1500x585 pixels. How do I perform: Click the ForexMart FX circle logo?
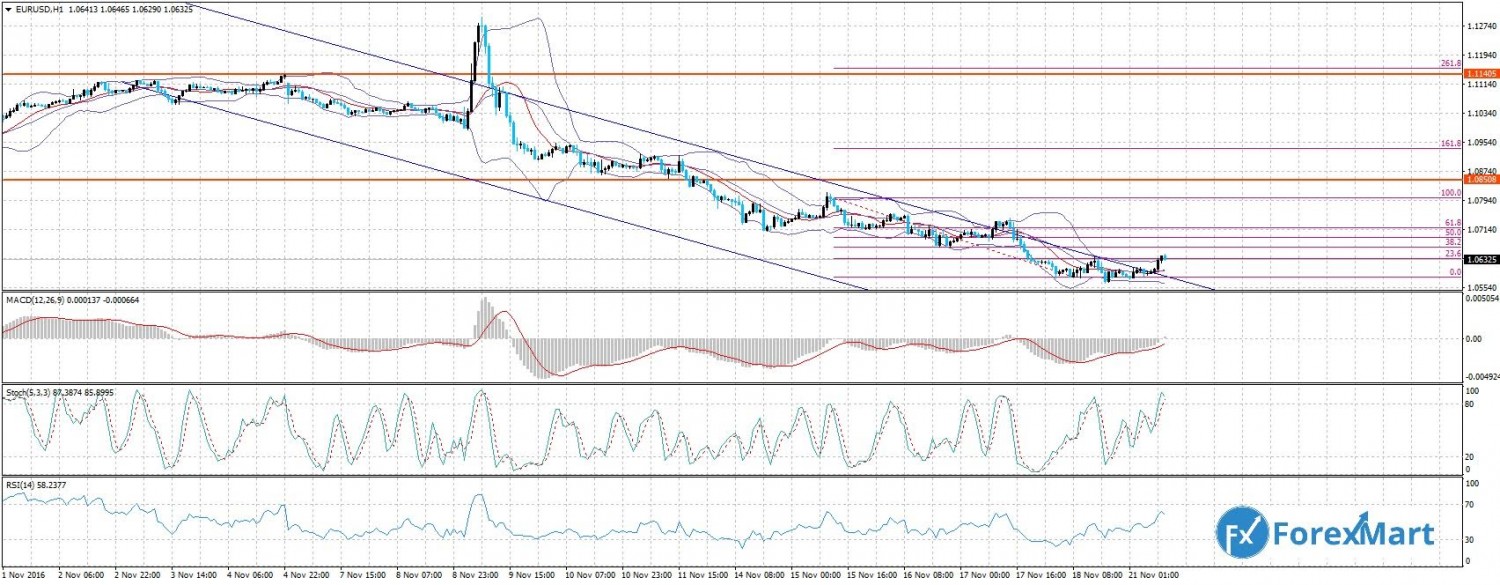[x=1241, y=530]
